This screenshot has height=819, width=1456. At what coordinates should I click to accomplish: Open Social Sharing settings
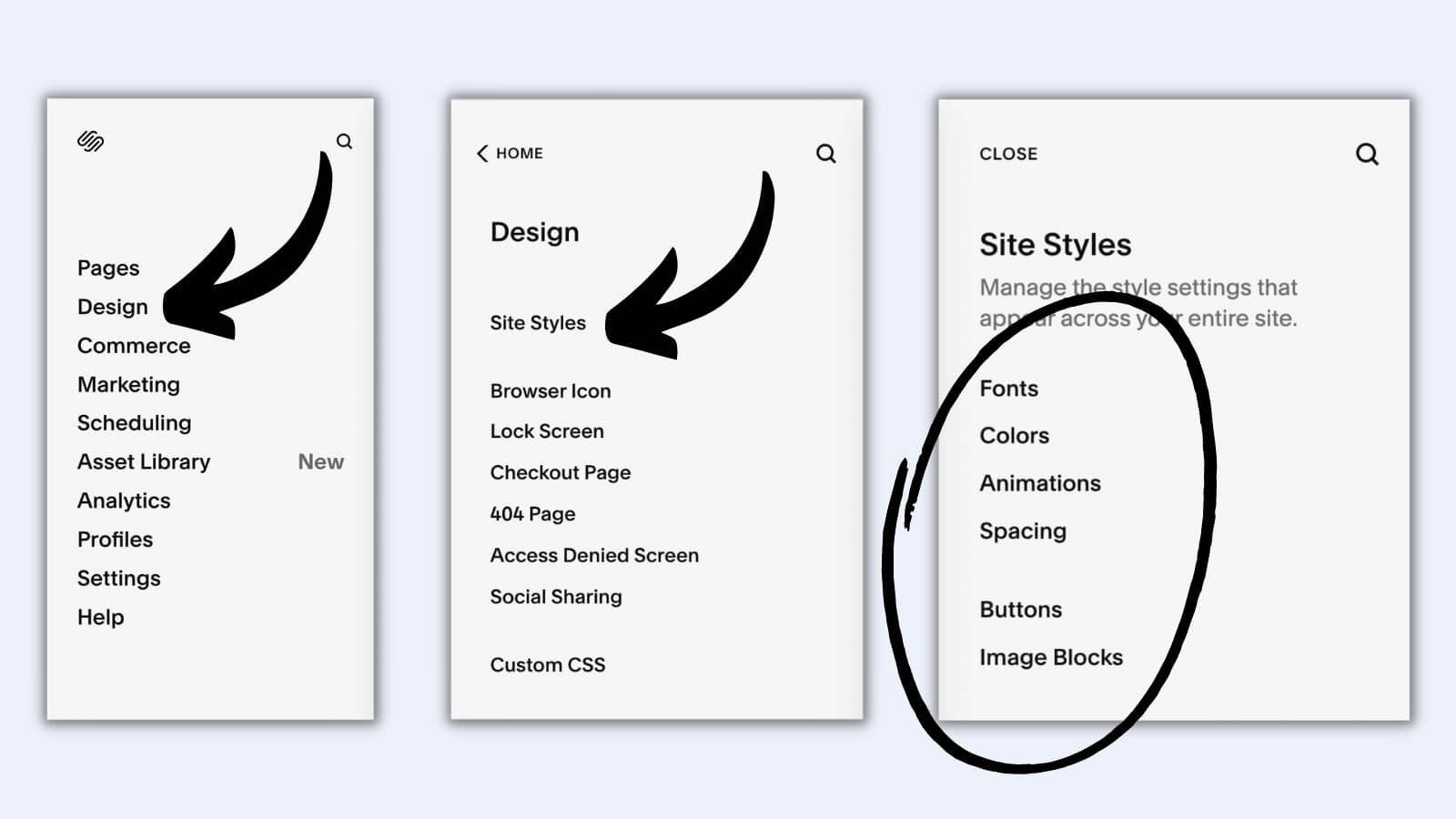pos(556,597)
